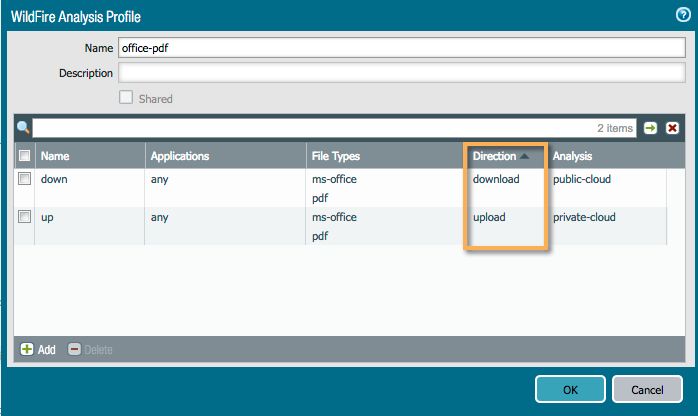Viewport: 698px width, 416px height.
Task: Focus the rule list search box
Action: [310, 128]
